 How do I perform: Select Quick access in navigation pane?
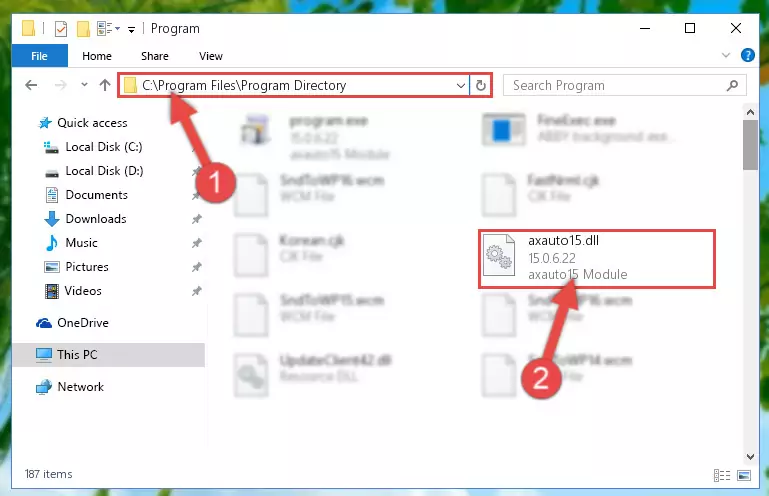pos(83,123)
